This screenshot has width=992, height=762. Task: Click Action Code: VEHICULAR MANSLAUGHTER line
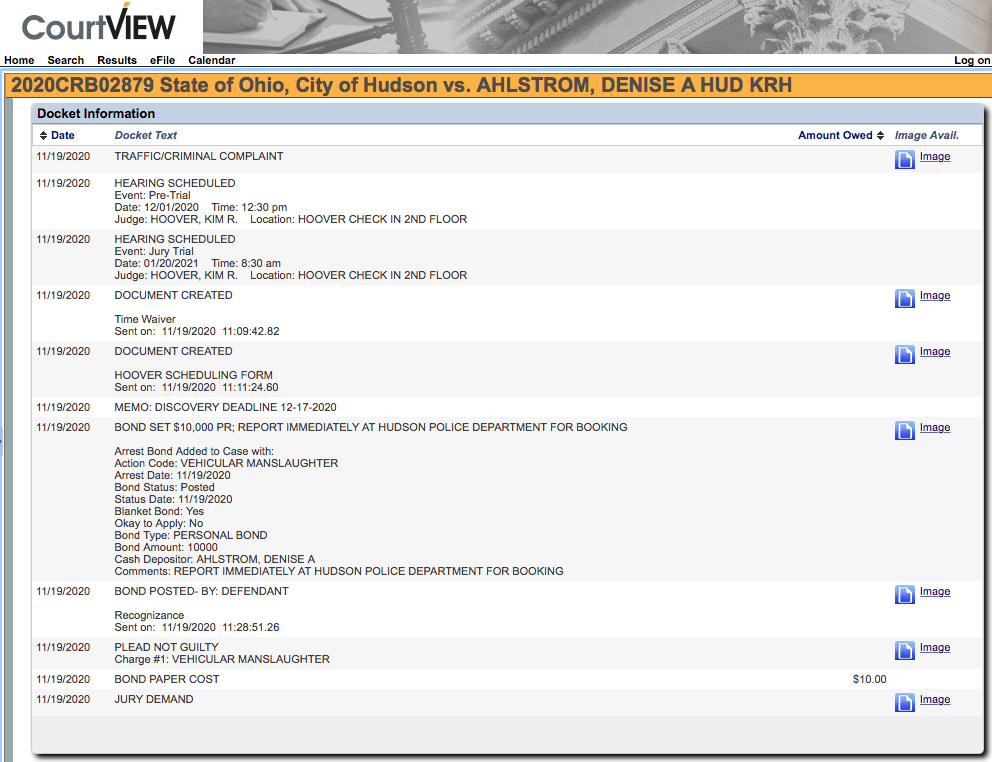point(226,463)
